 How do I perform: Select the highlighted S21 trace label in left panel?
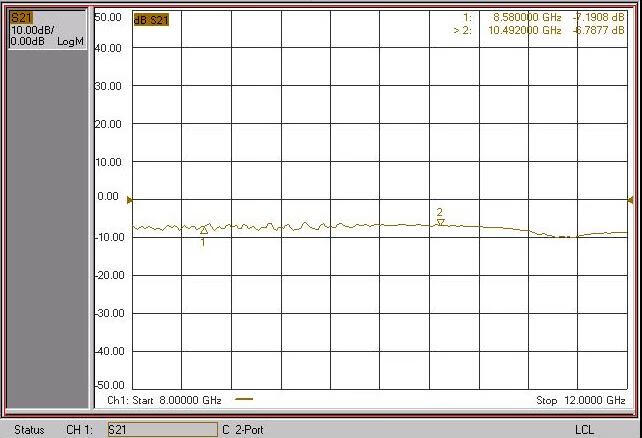[x=20, y=17]
